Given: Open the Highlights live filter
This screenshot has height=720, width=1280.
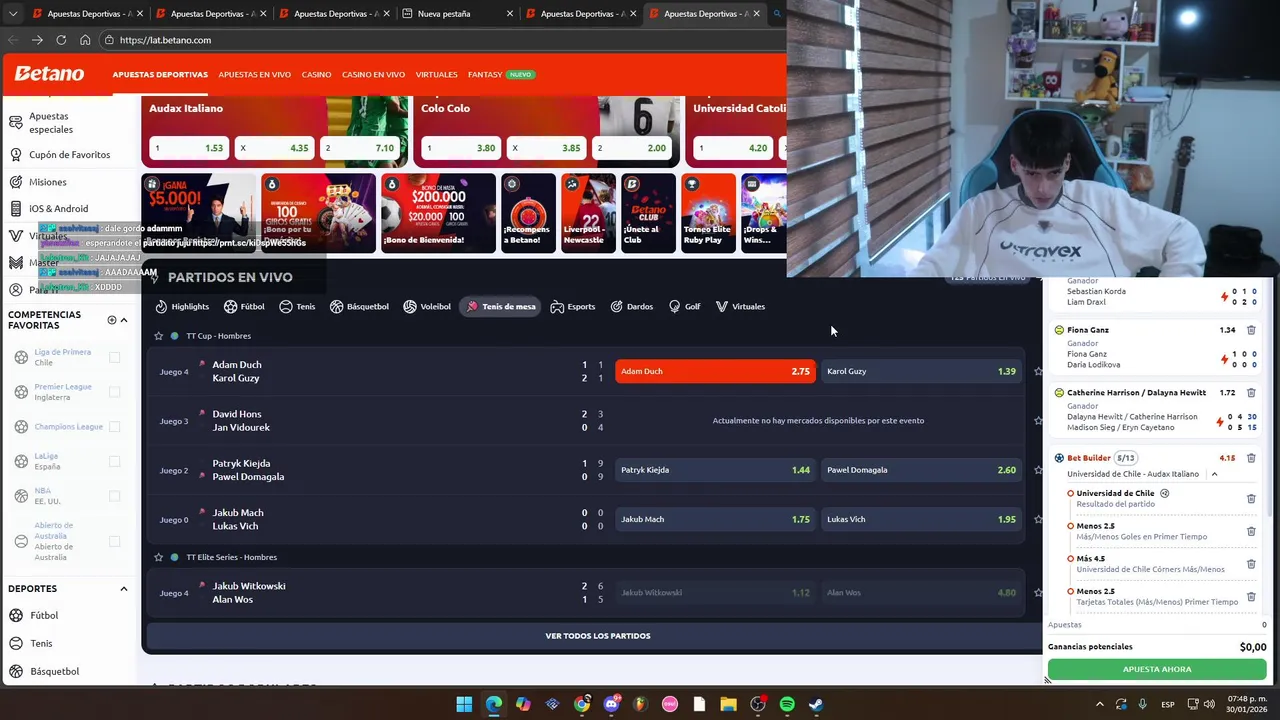Looking at the screenshot, I should pyautogui.click(x=182, y=306).
